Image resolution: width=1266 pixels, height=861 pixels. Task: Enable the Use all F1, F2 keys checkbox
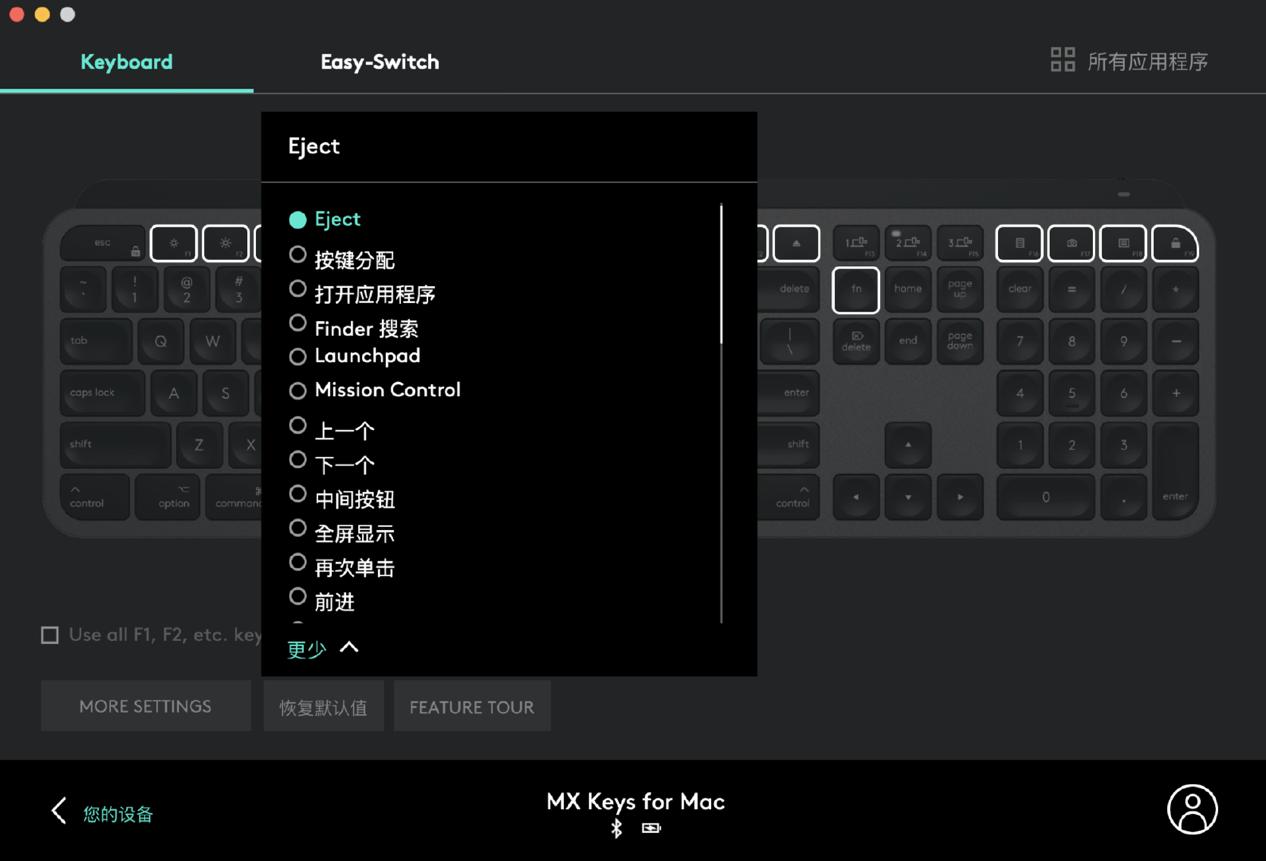tap(50, 635)
